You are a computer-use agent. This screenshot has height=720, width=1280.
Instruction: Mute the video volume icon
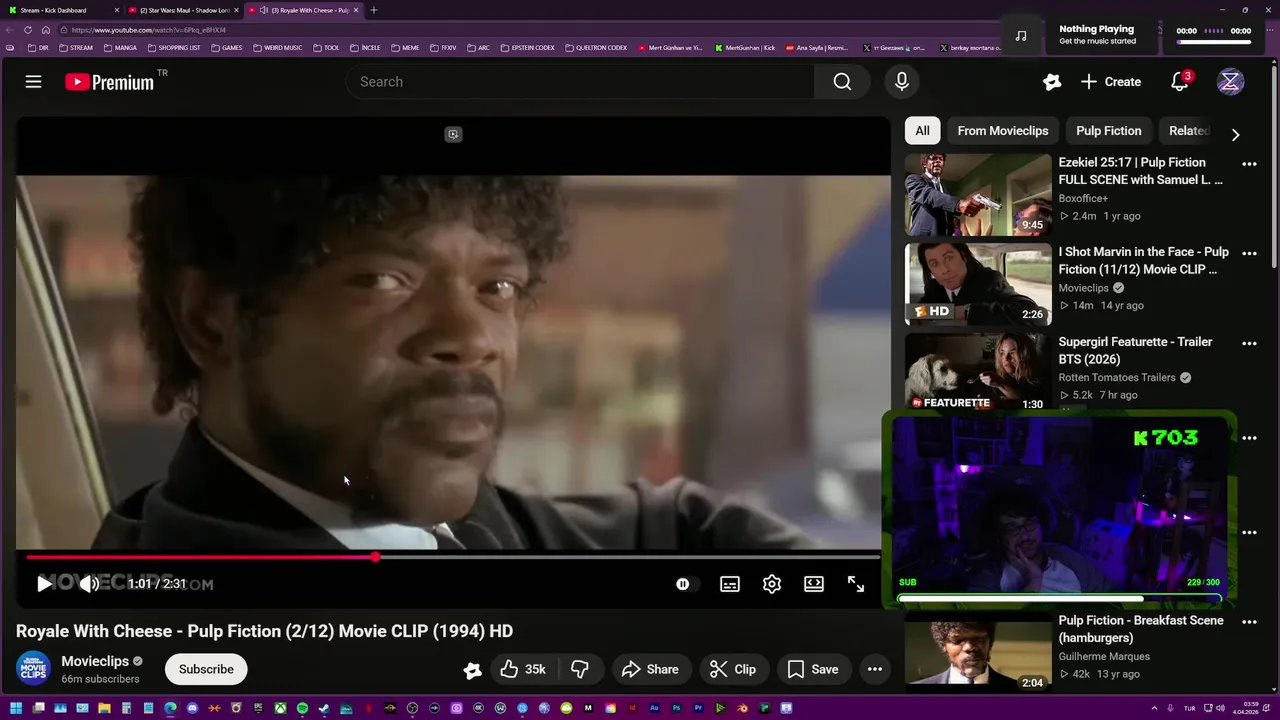(89, 584)
